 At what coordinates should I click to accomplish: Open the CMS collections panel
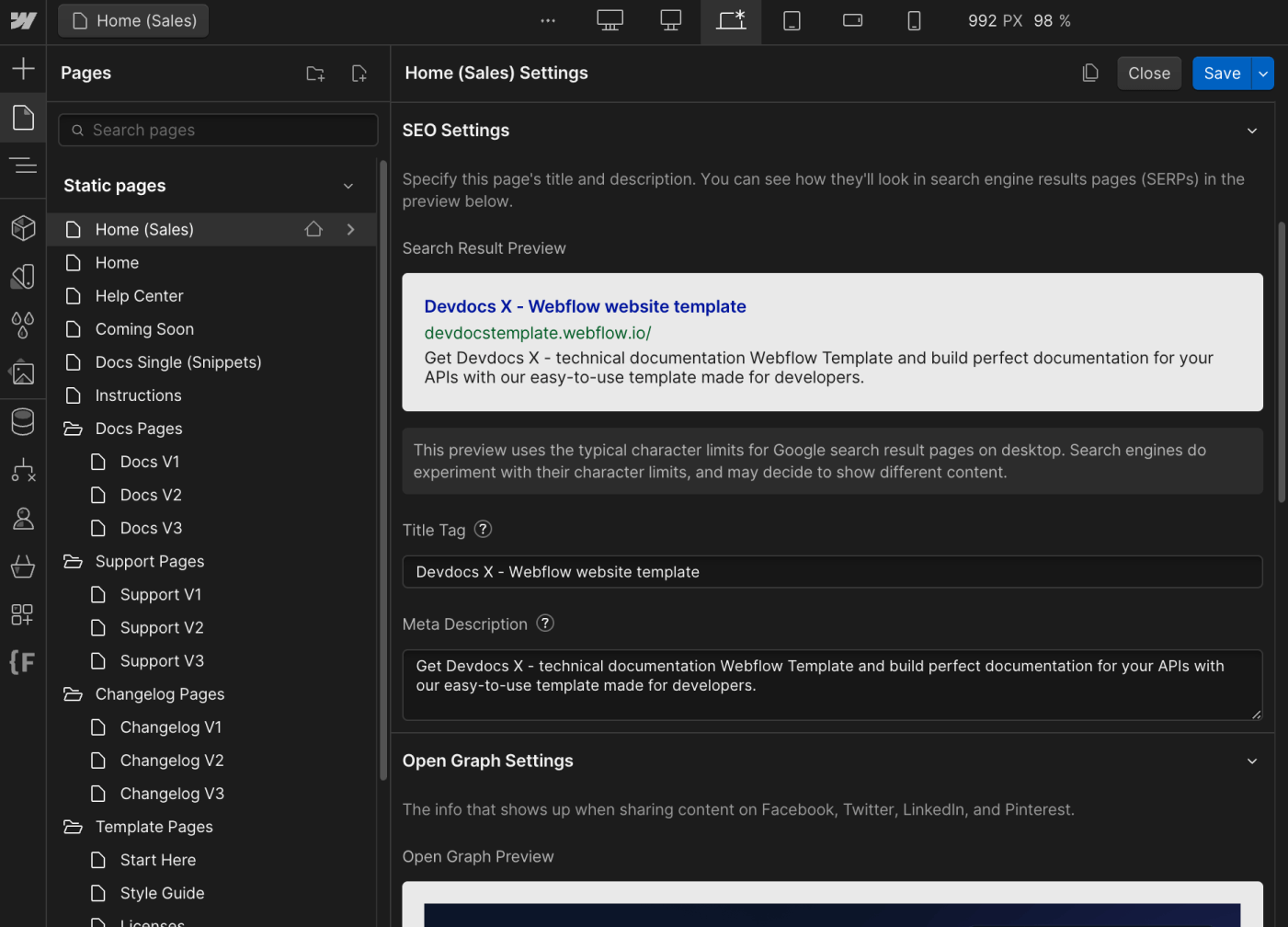tap(23, 421)
